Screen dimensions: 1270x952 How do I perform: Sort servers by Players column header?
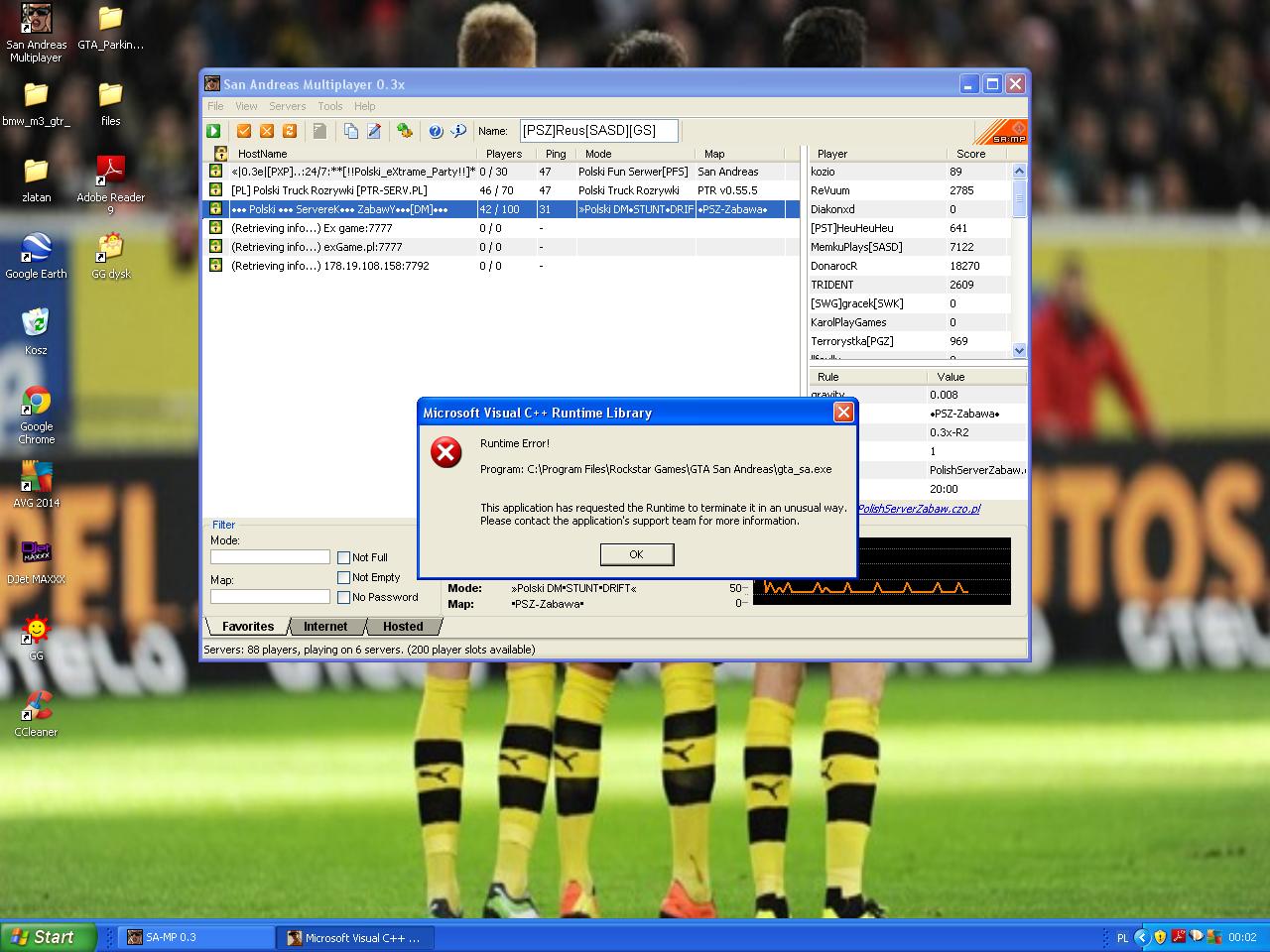[x=506, y=154]
